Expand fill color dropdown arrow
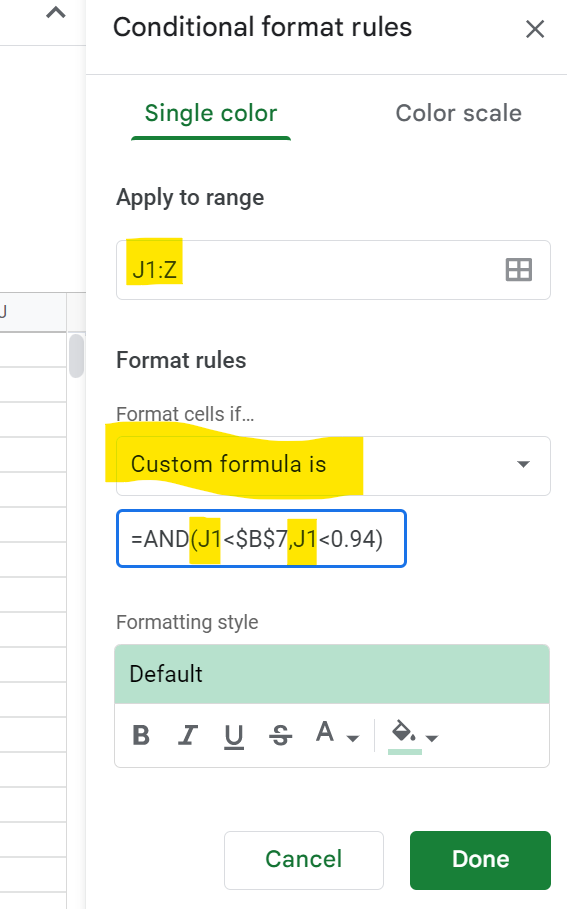 [x=431, y=738]
